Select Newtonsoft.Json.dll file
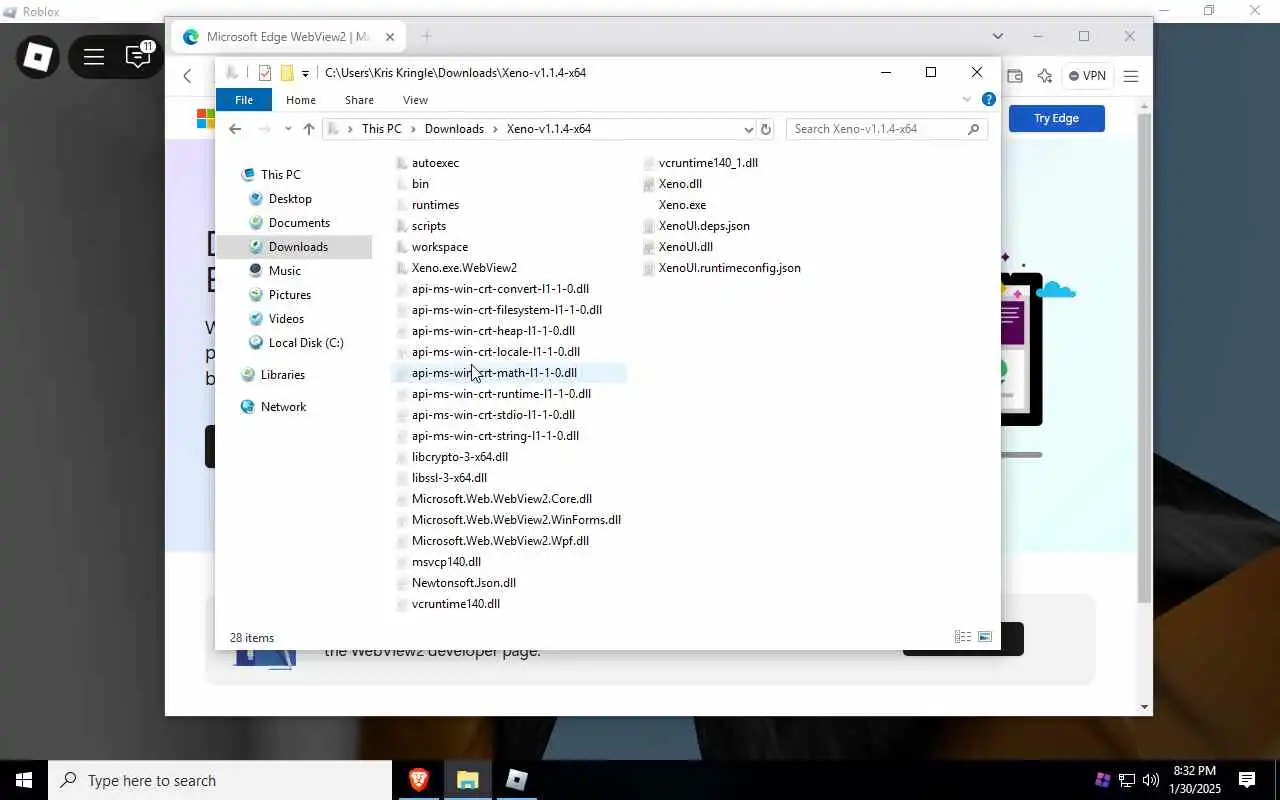1280x800 pixels. [463, 583]
